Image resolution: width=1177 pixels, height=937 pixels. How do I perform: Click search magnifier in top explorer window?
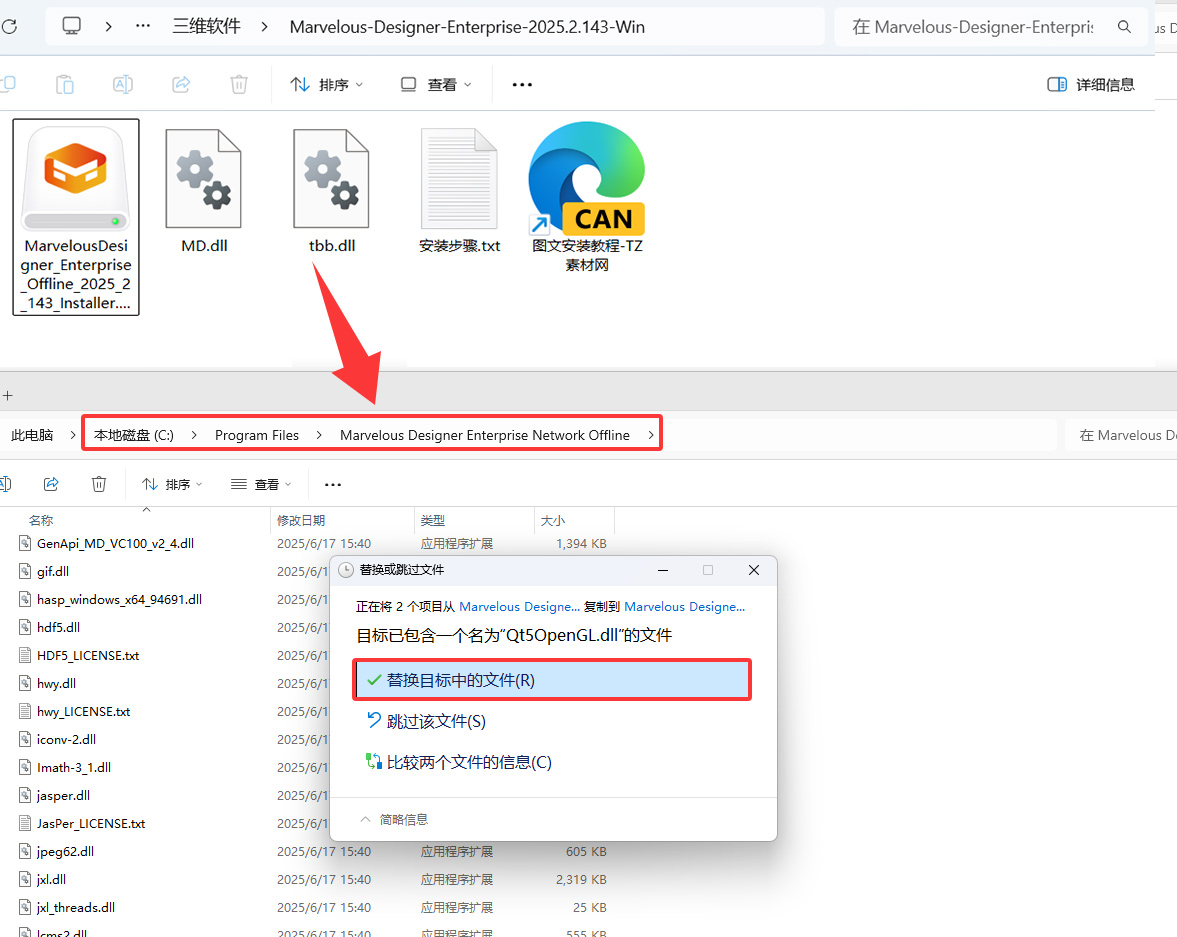pos(1124,27)
